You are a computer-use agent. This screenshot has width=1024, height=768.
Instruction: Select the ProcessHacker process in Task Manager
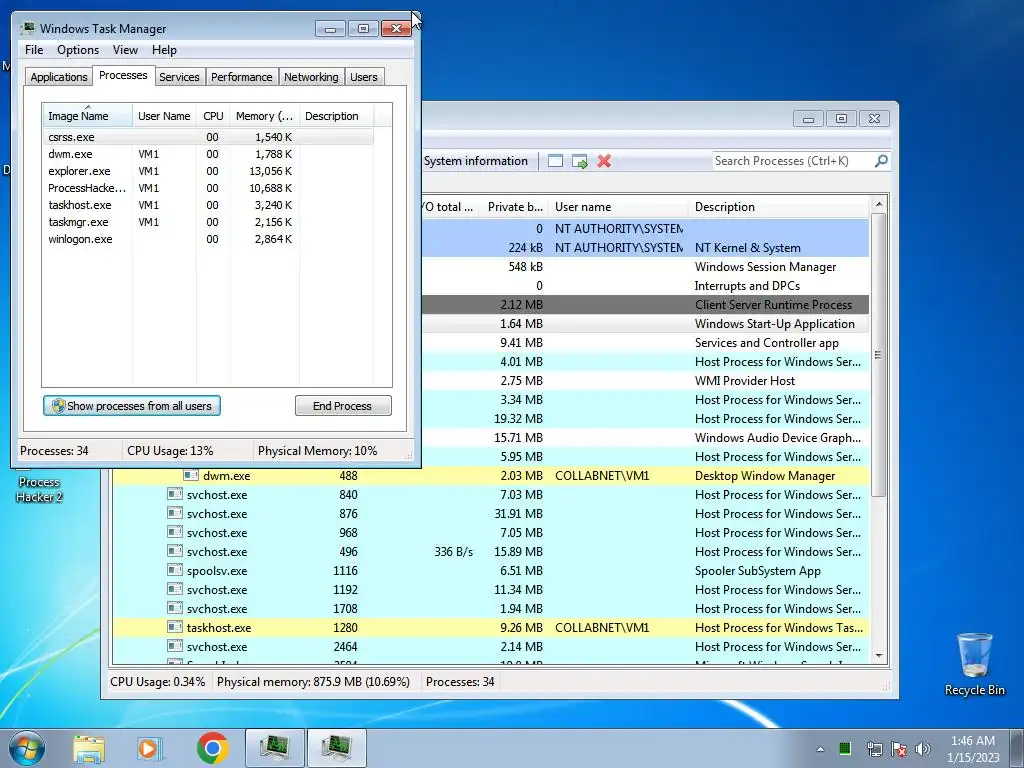tap(208, 188)
